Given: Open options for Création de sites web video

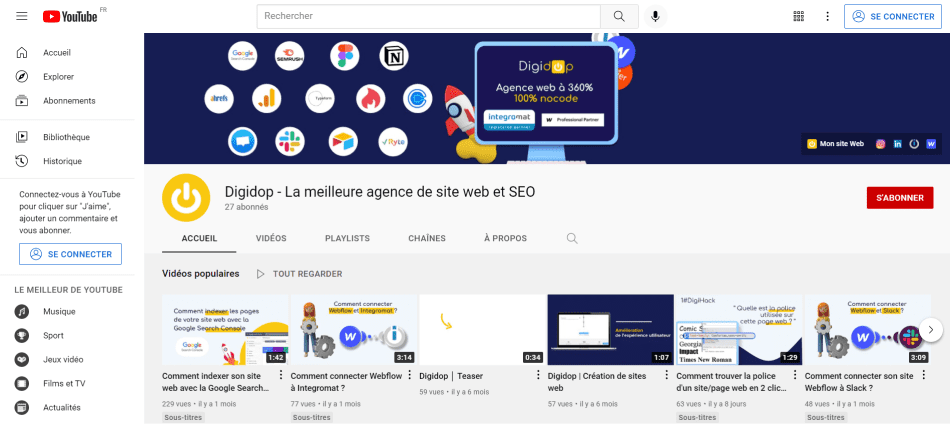Looking at the screenshot, I should (x=667, y=376).
